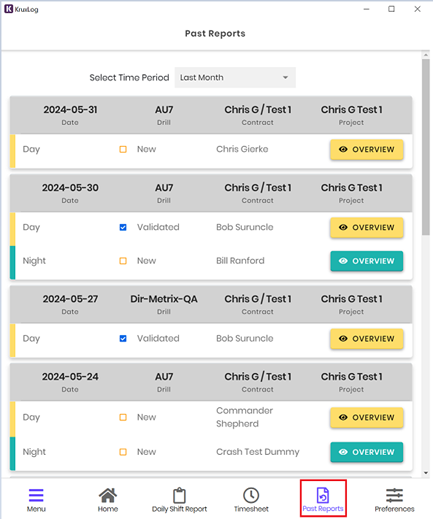
Task: Click the vertical scrollbar thumb
Action: click(x=426, y=147)
